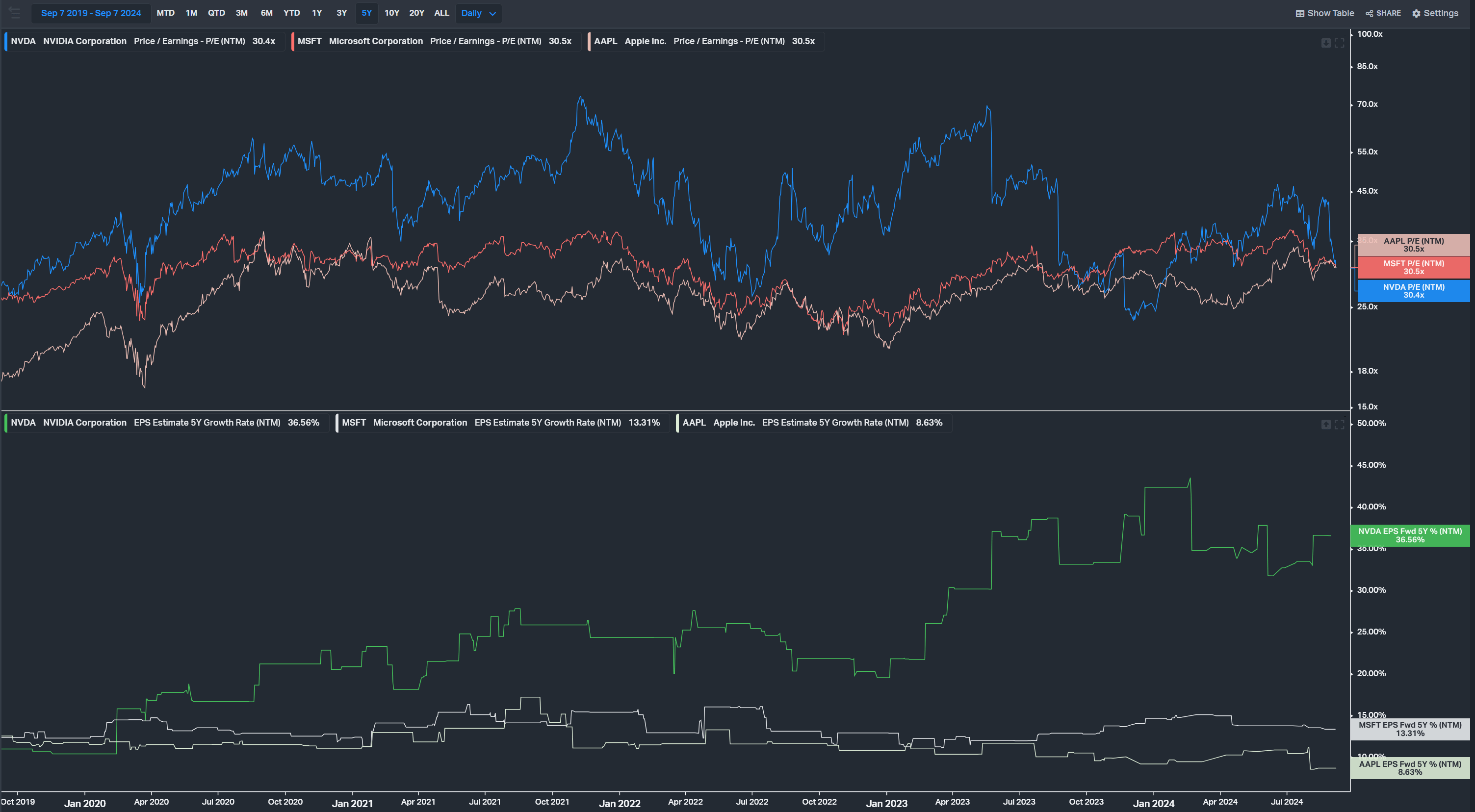The width and height of the screenshot is (1475, 812).
Task: Click the Daily dropdown chevron arrow
Action: [x=492, y=14]
